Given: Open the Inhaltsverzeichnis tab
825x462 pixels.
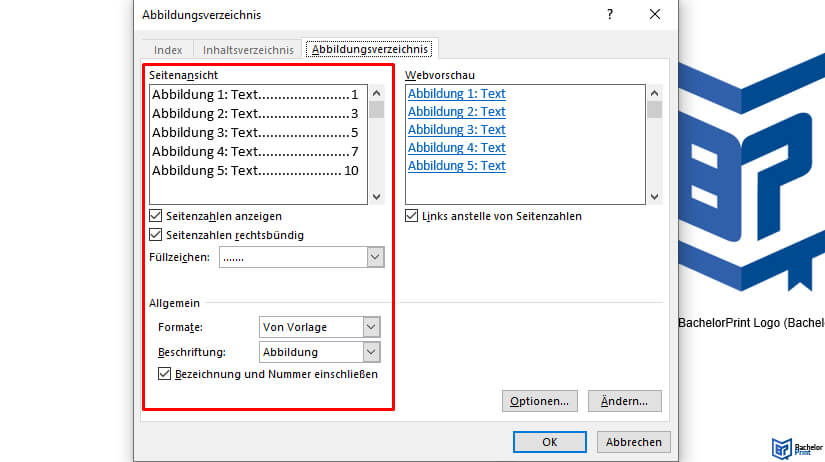Looking at the screenshot, I should point(248,50).
